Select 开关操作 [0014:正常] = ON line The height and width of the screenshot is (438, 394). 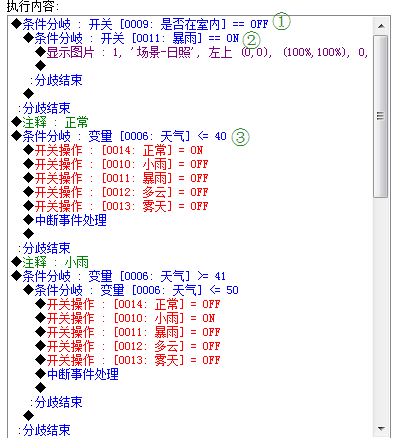tap(113, 150)
